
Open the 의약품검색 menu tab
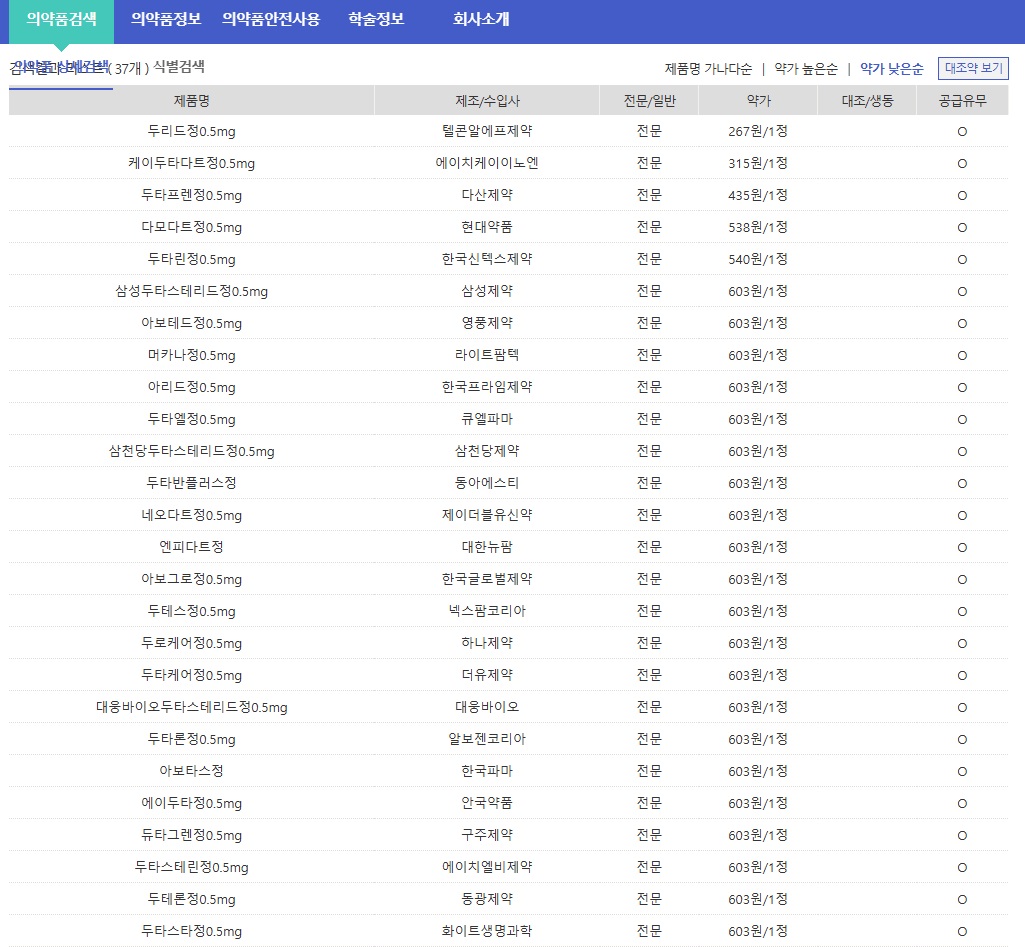pos(61,19)
